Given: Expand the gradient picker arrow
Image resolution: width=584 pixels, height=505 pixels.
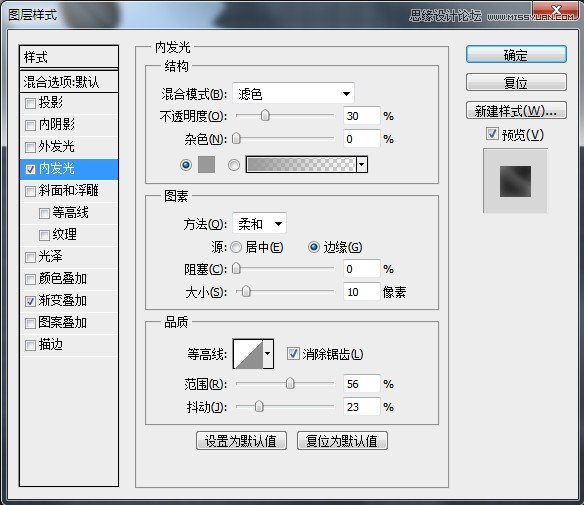Looking at the screenshot, I should pos(362,164).
